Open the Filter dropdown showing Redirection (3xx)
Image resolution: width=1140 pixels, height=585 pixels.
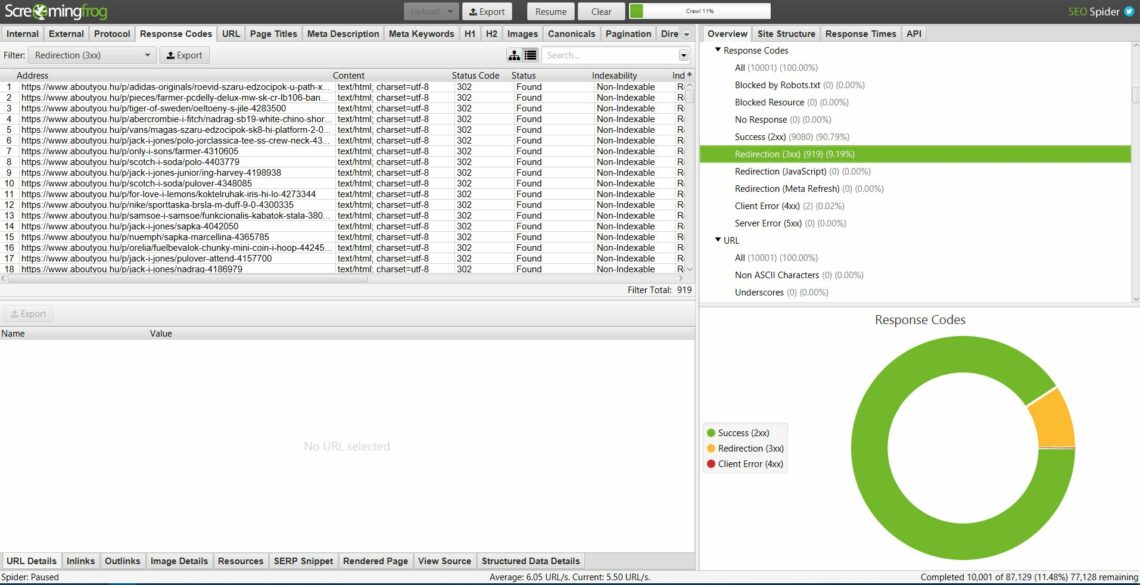coord(92,55)
